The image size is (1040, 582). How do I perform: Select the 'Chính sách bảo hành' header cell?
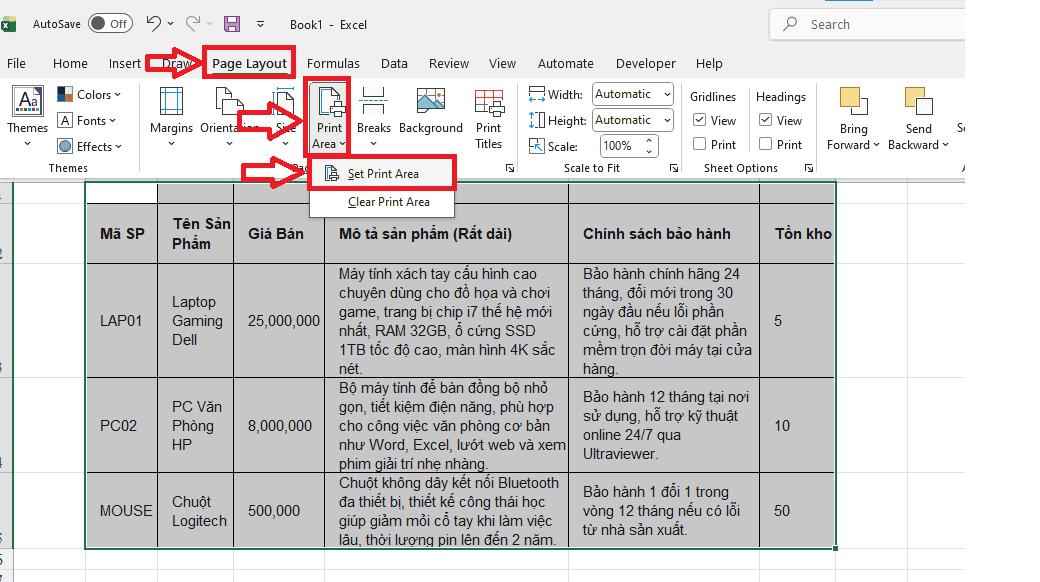[x=664, y=234]
